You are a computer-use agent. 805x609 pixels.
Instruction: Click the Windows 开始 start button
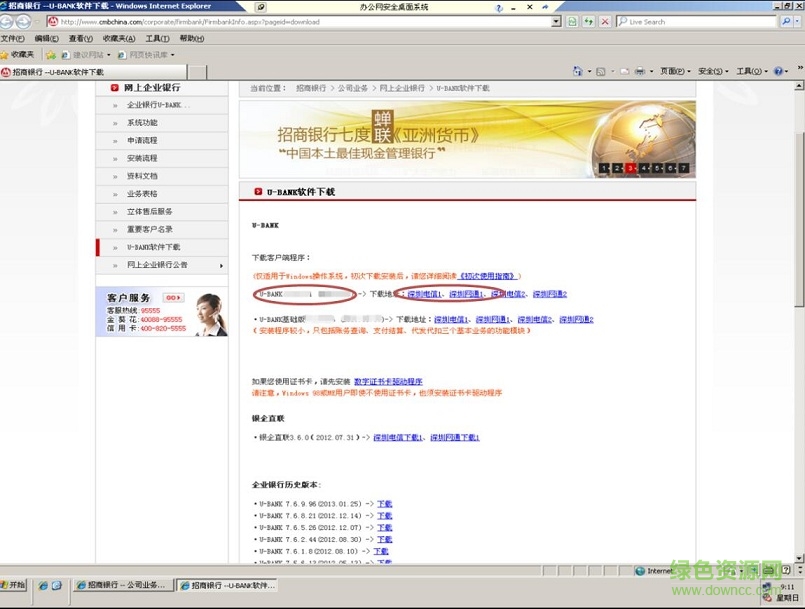(x=13, y=585)
